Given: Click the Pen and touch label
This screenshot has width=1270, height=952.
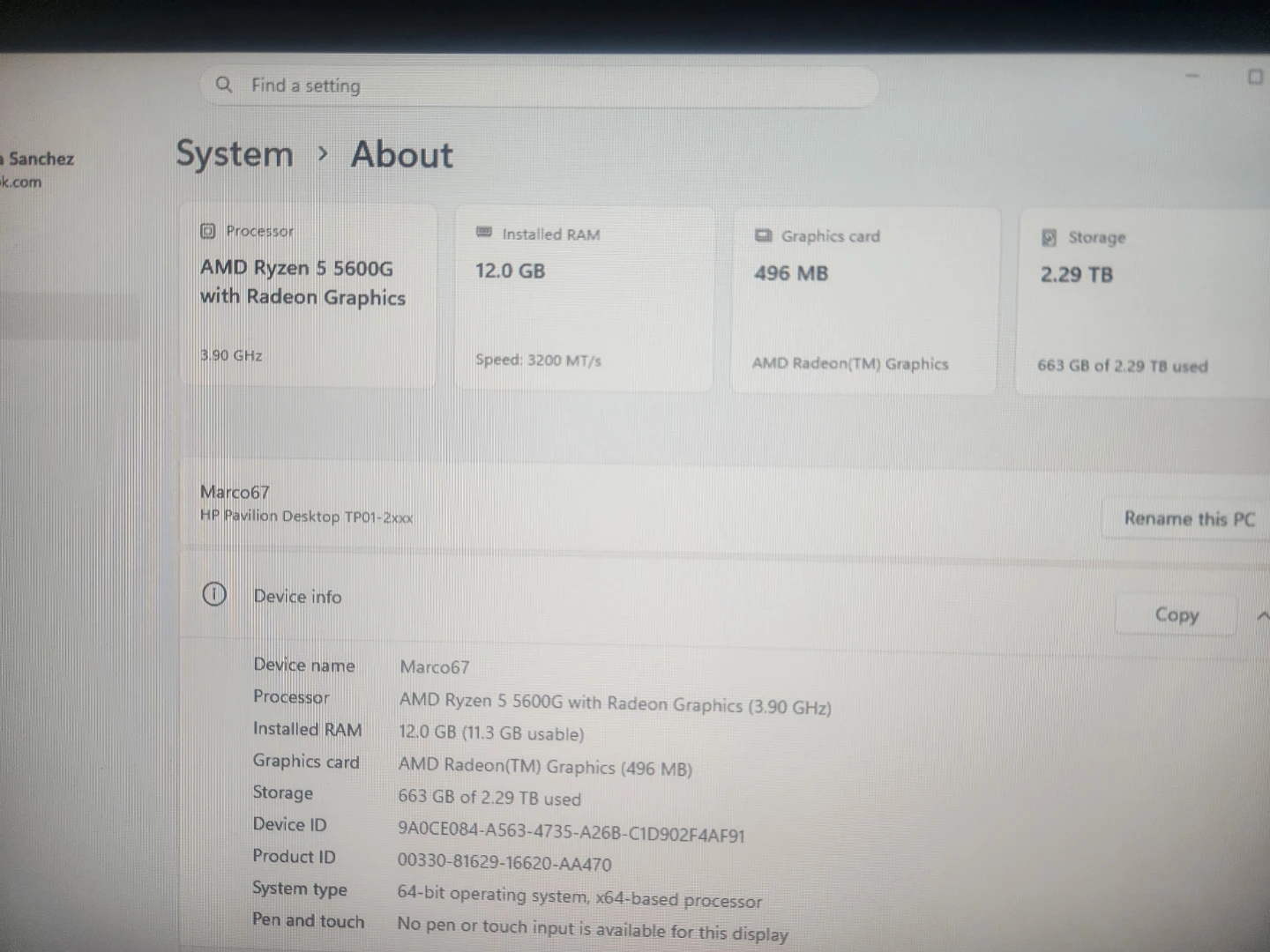Looking at the screenshot, I should (x=308, y=920).
